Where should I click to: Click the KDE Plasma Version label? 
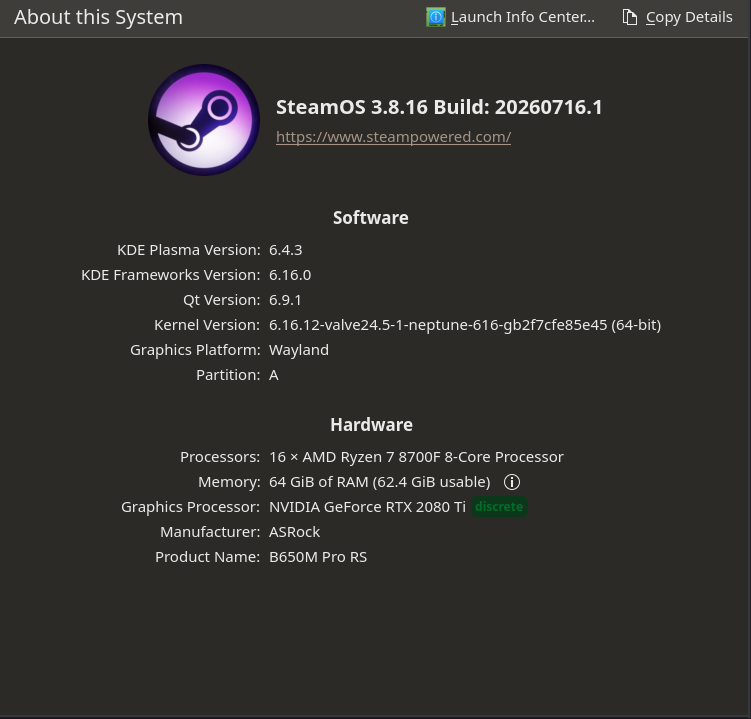(x=189, y=250)
